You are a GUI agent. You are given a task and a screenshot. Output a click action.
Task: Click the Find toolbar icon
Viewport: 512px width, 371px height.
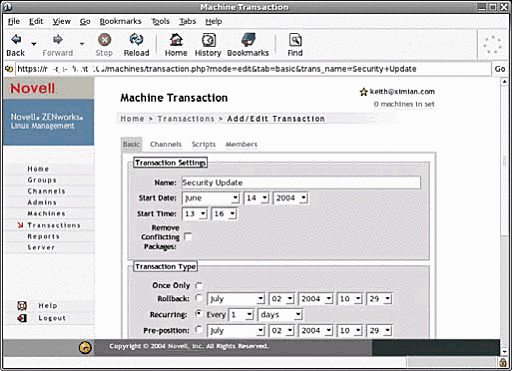295,40
